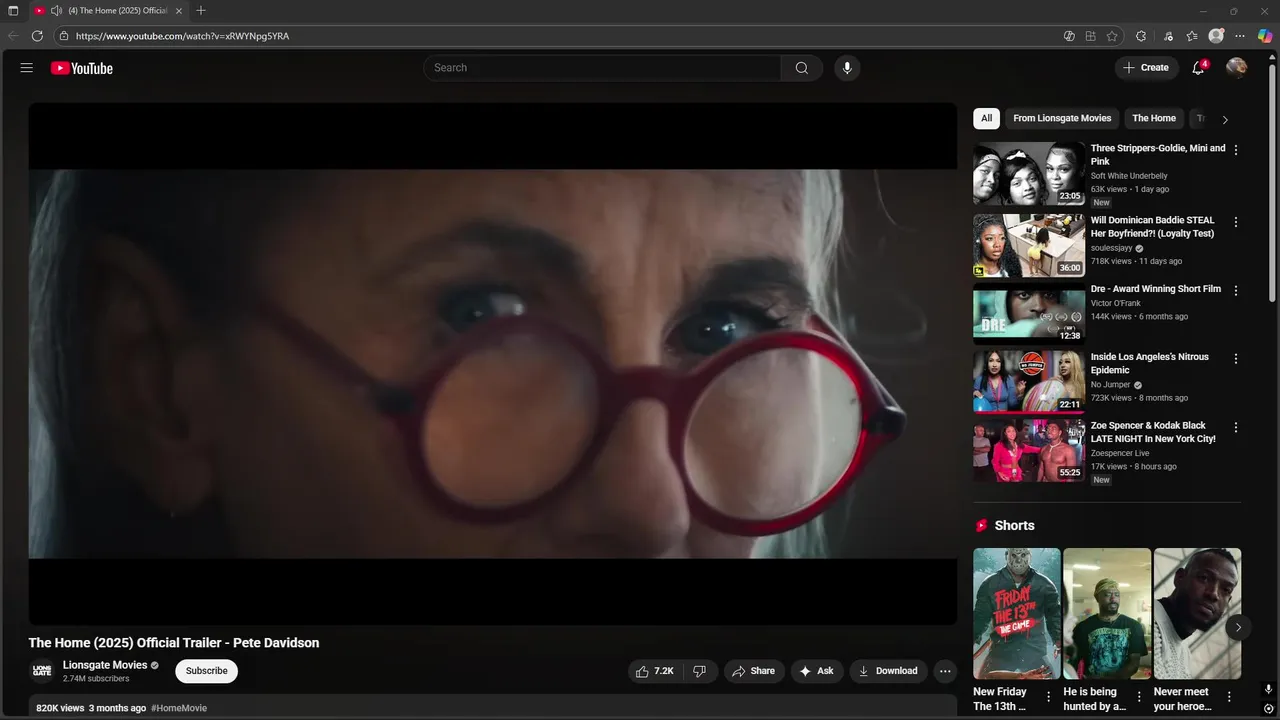1280x720 pixels.
Task: Select the All filter chip
Action: tap(986, 118)
